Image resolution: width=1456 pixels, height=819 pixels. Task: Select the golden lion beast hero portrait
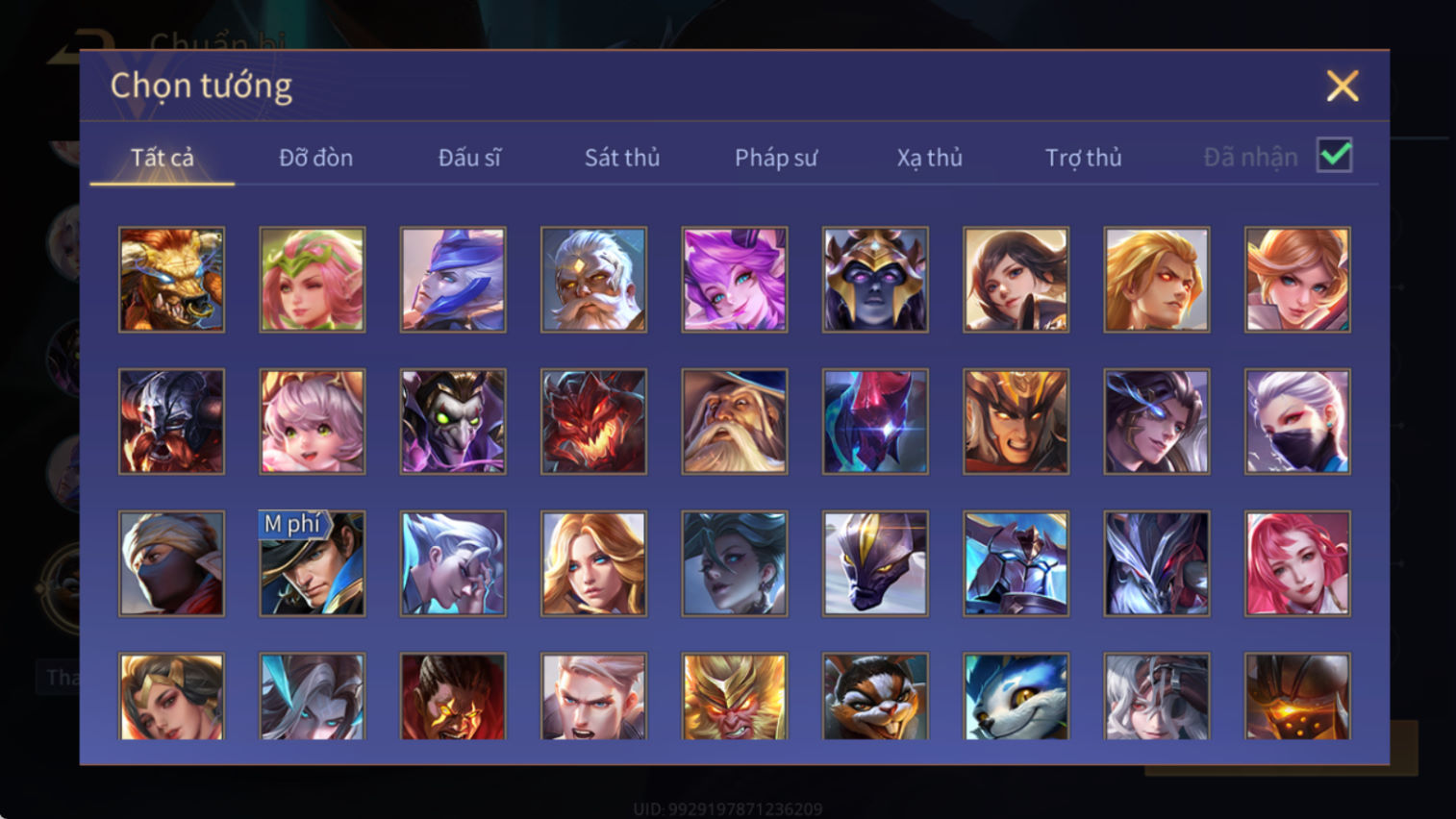tap(171, 280)
